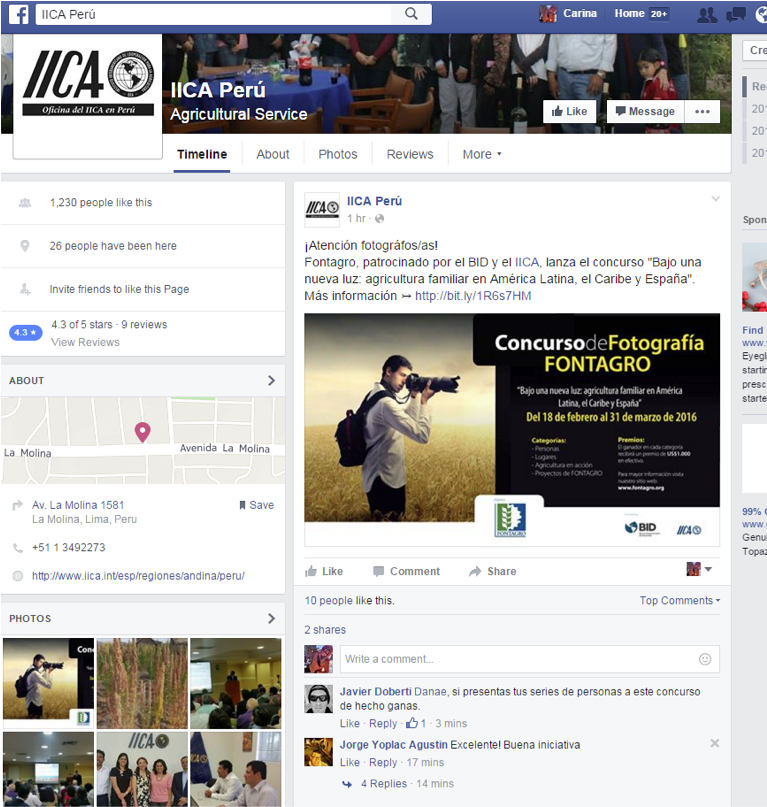Open the Av. La Molina 1581 address link
Viewport: 767px width, 807px height.
pyautogui.click(x=78, y=505)
